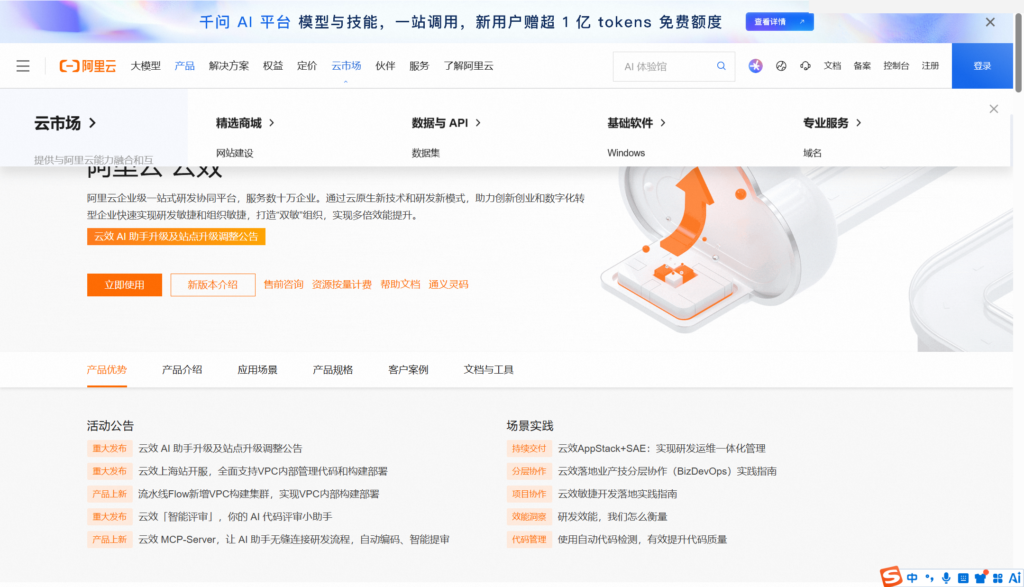This screenshot has height=587, width=1024.
Task: Open the 定价 nav menu
Action: coord(307,66)
